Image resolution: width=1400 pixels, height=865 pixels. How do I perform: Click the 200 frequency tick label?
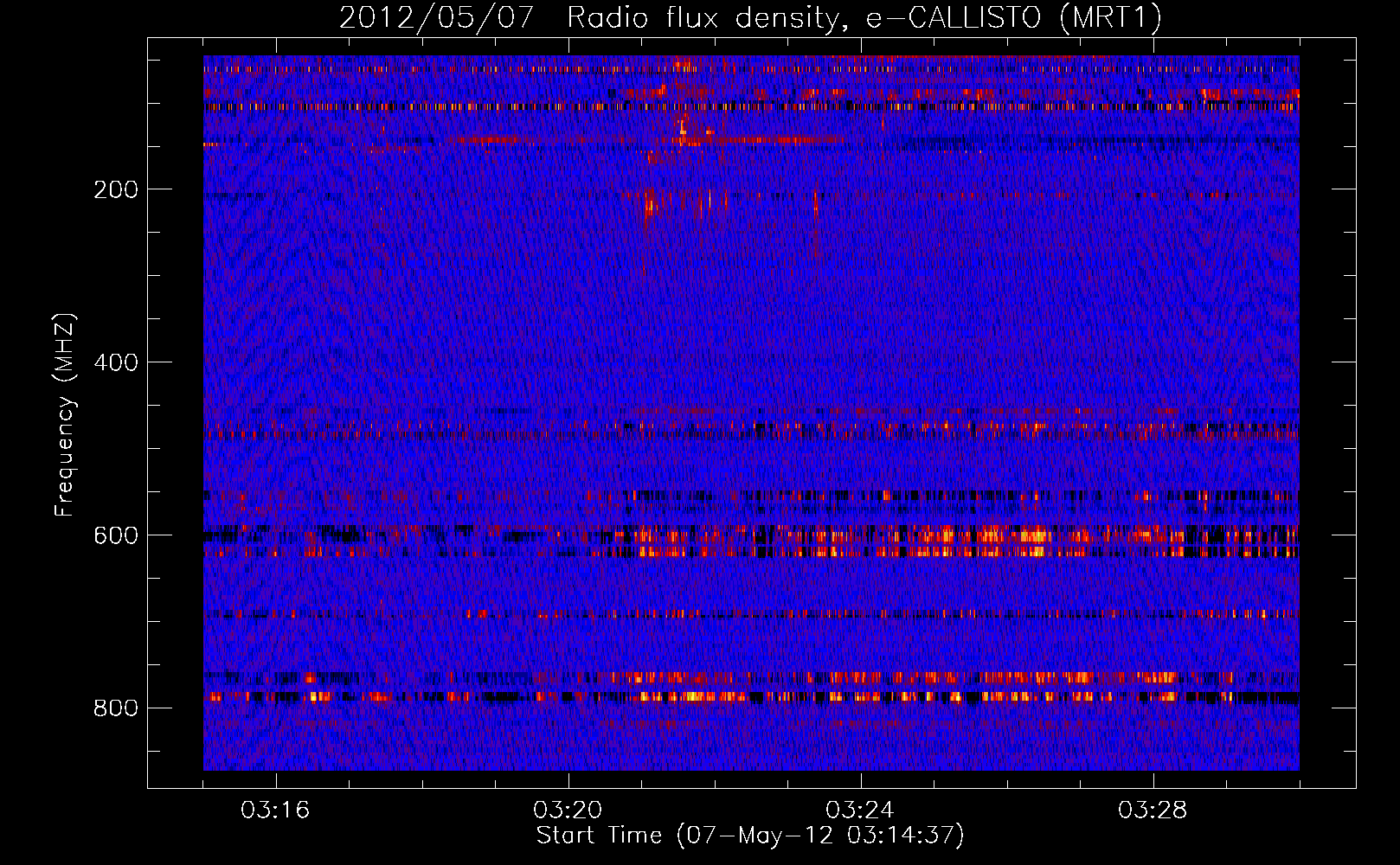tap(116, 189)
